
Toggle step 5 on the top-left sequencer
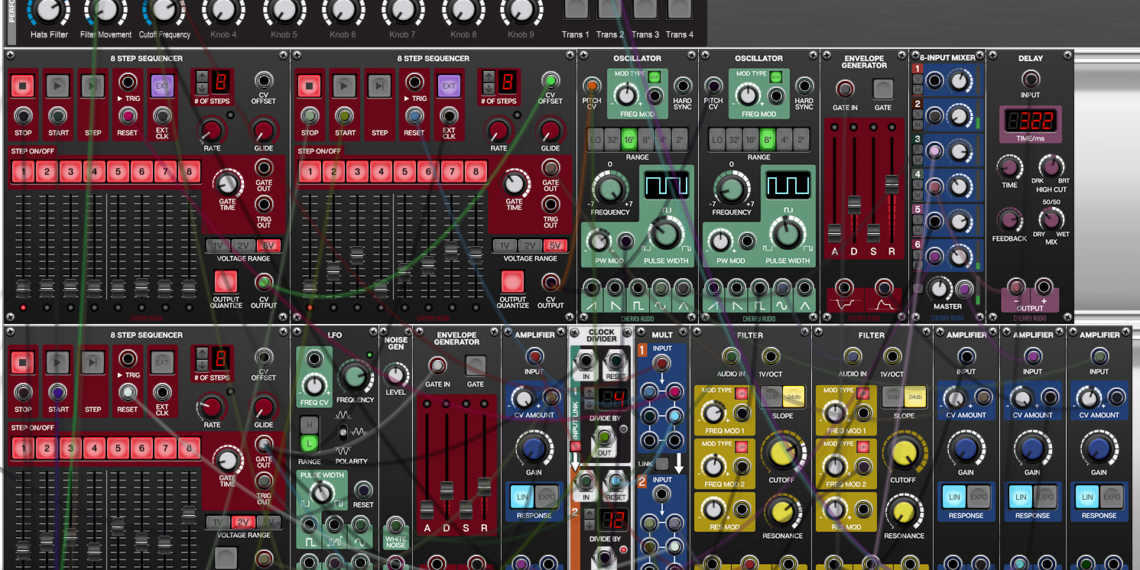click(118, 172)
